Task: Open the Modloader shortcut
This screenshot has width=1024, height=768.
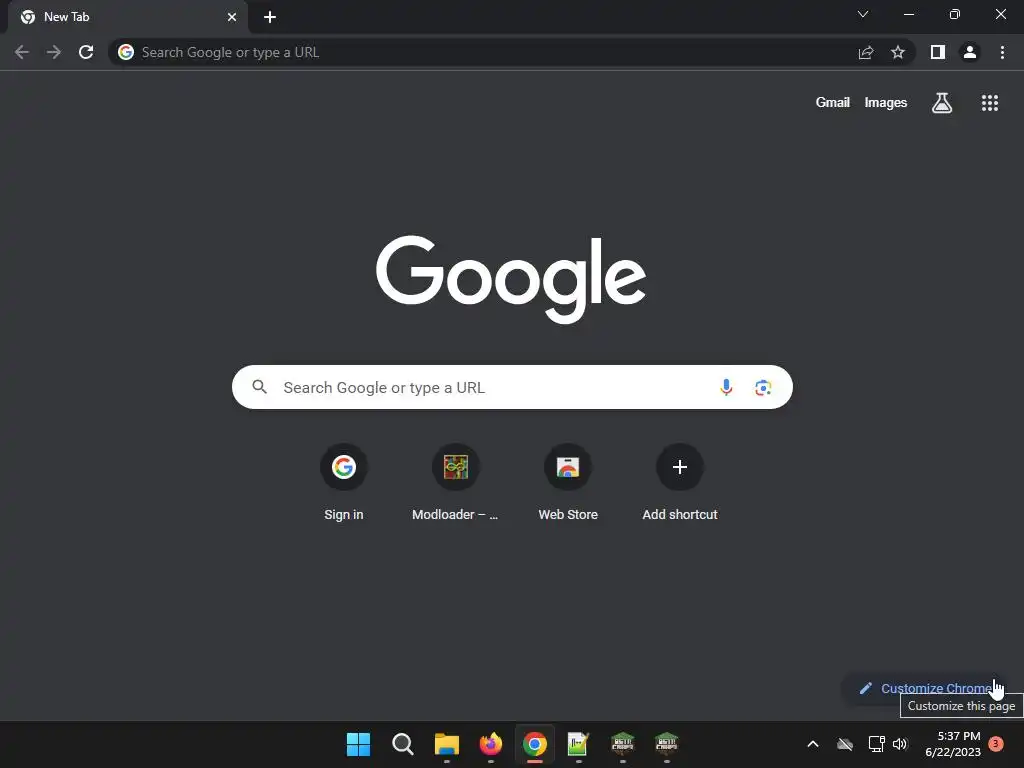Action: click(455, 482)
